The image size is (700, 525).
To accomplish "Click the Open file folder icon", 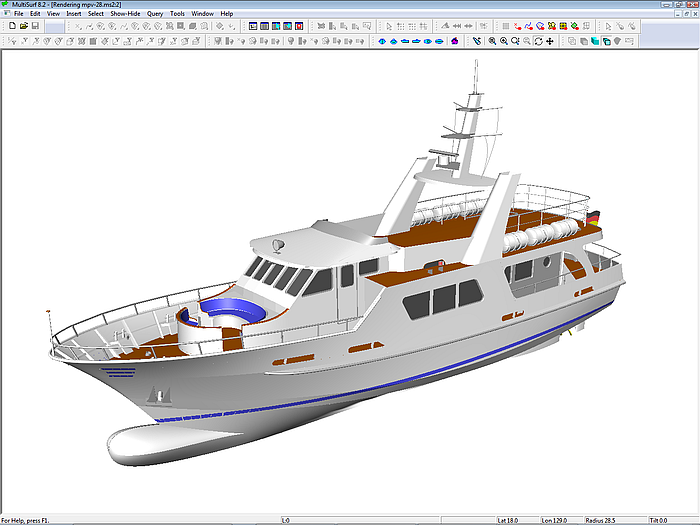I will (x=23, y=26).
